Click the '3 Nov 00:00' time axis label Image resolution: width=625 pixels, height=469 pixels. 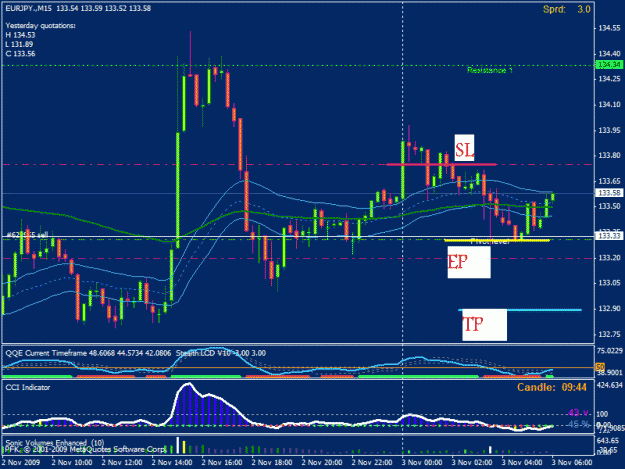[x=422, y=463]
